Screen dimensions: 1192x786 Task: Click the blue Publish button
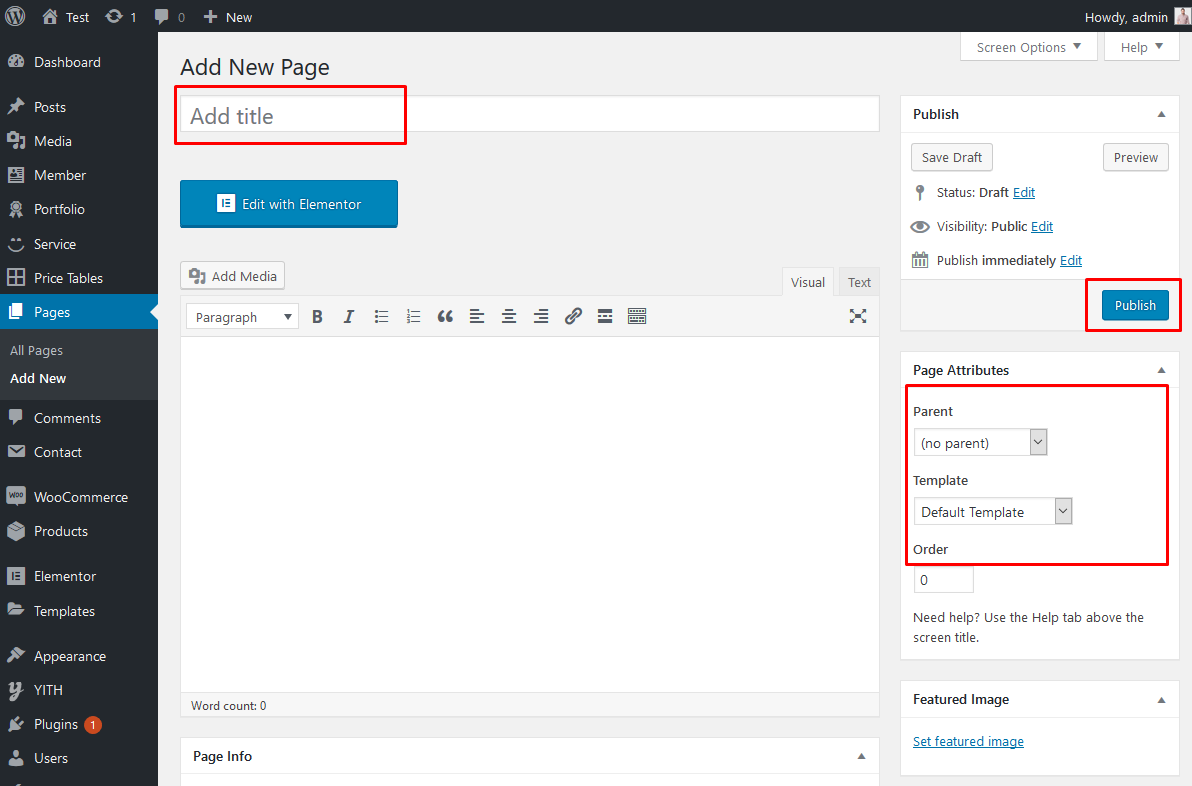(1135, 305)
